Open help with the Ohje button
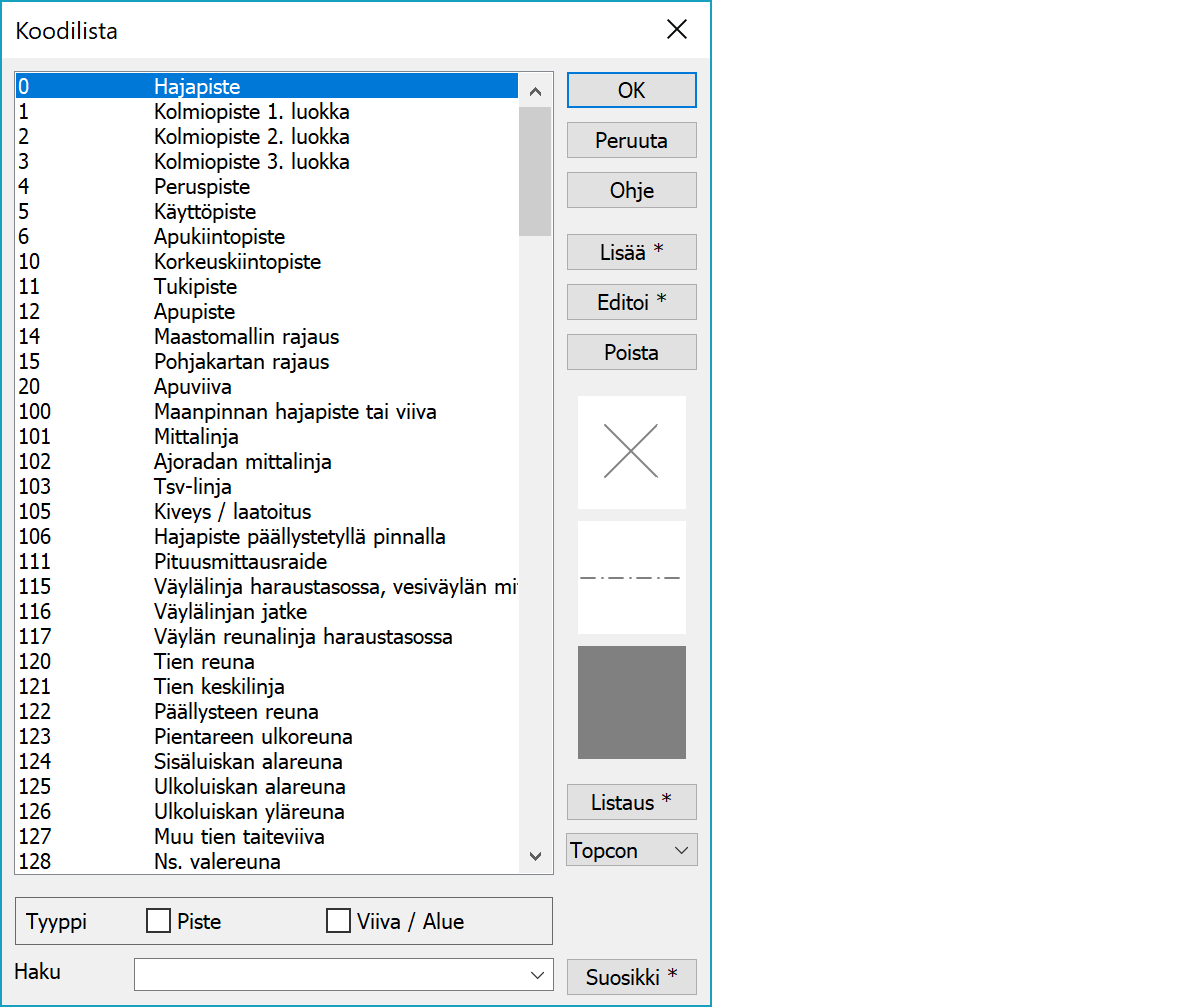Image resolution: width=1200 pixels, height=1007 pixels. coord(631,190)
